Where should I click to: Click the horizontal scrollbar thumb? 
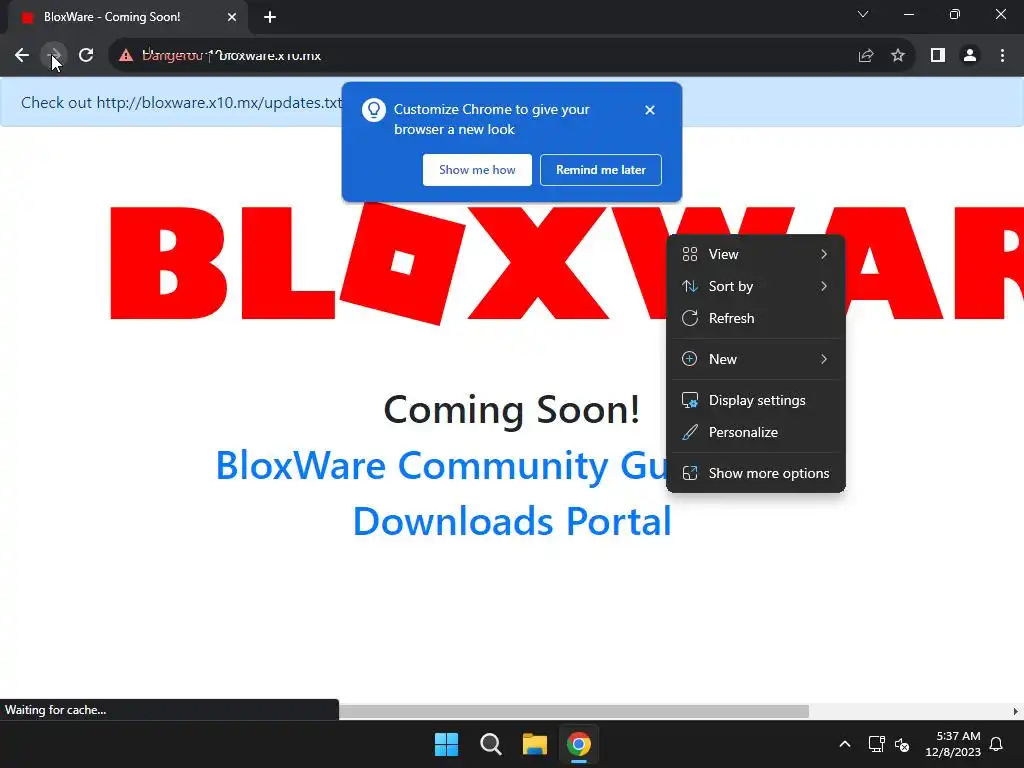pos(574,711)
